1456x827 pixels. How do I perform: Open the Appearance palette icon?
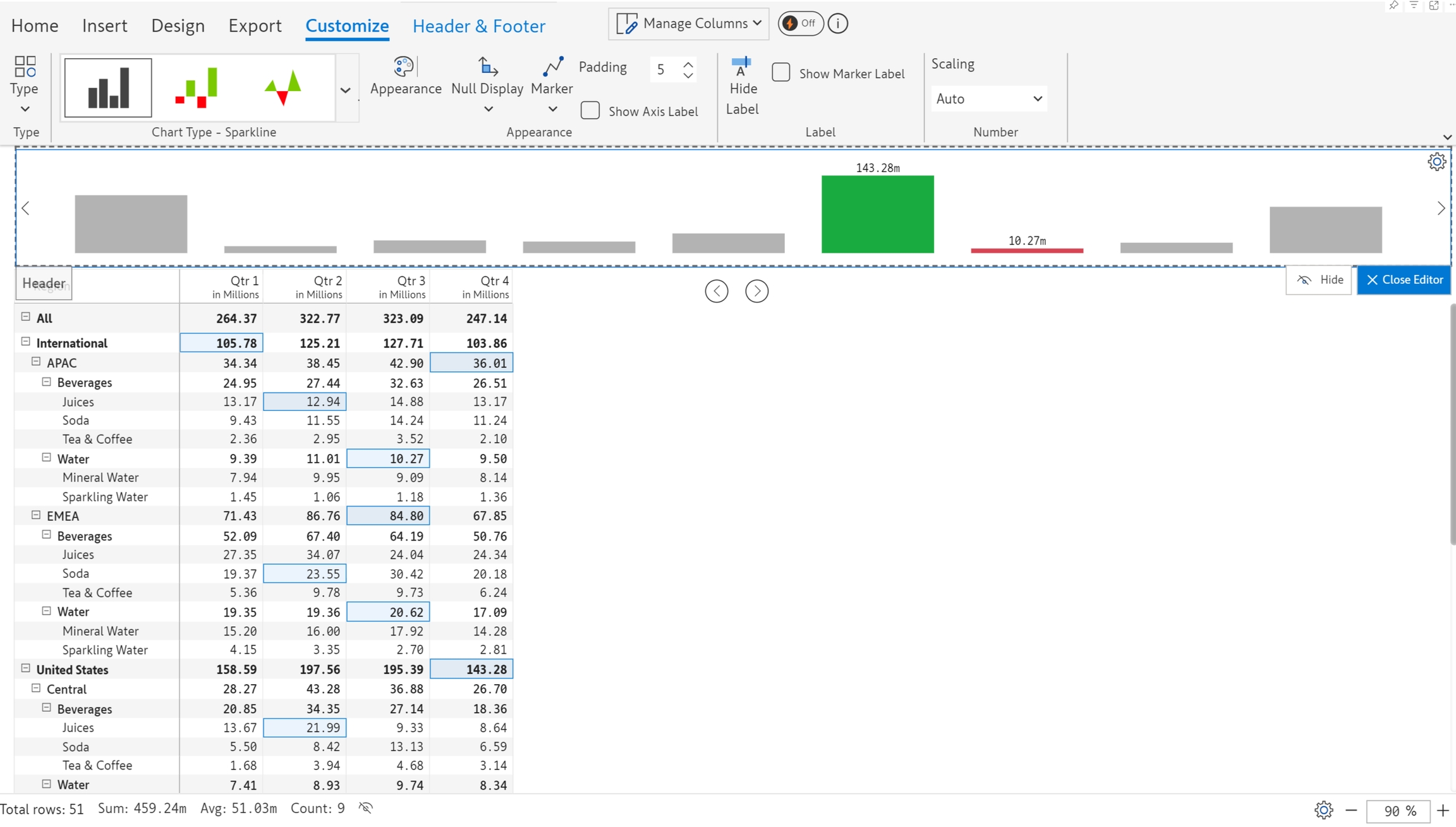click(404, 67)
